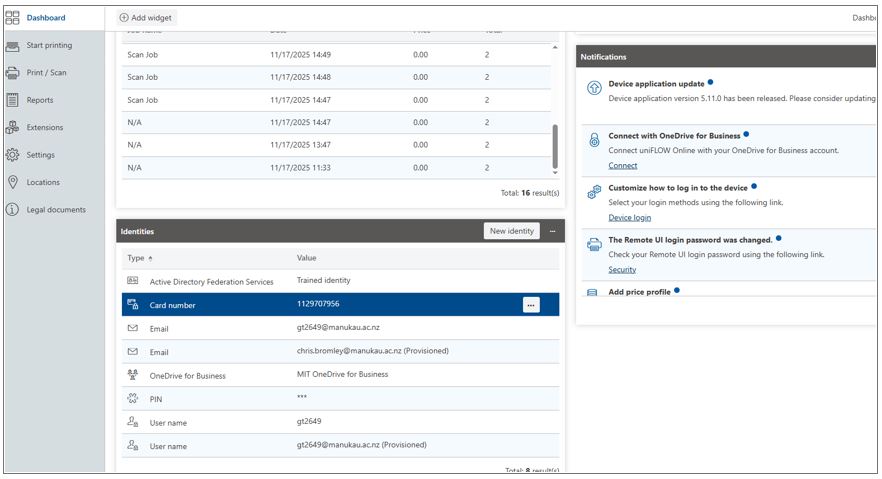
Task: Click the Reports icon in sidebar
Action: [13, 100]
